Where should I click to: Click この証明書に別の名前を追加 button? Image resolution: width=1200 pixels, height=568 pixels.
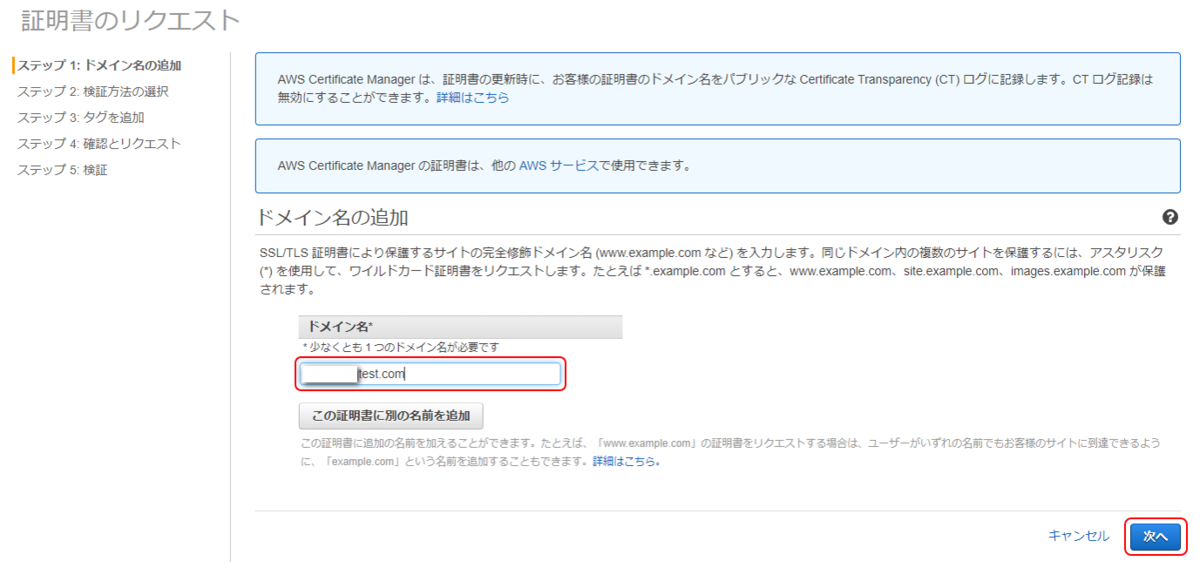(x=391, y=415)
